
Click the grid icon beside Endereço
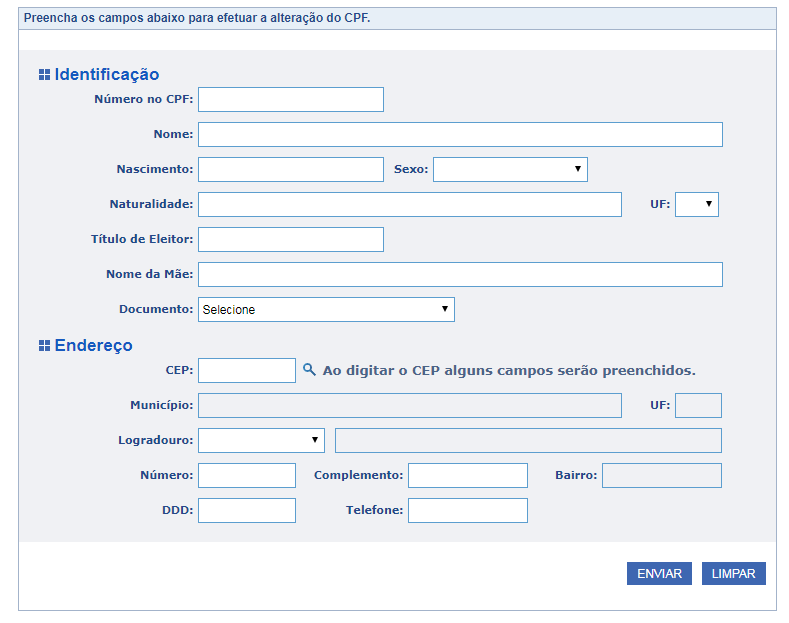[x=44, y=346]
